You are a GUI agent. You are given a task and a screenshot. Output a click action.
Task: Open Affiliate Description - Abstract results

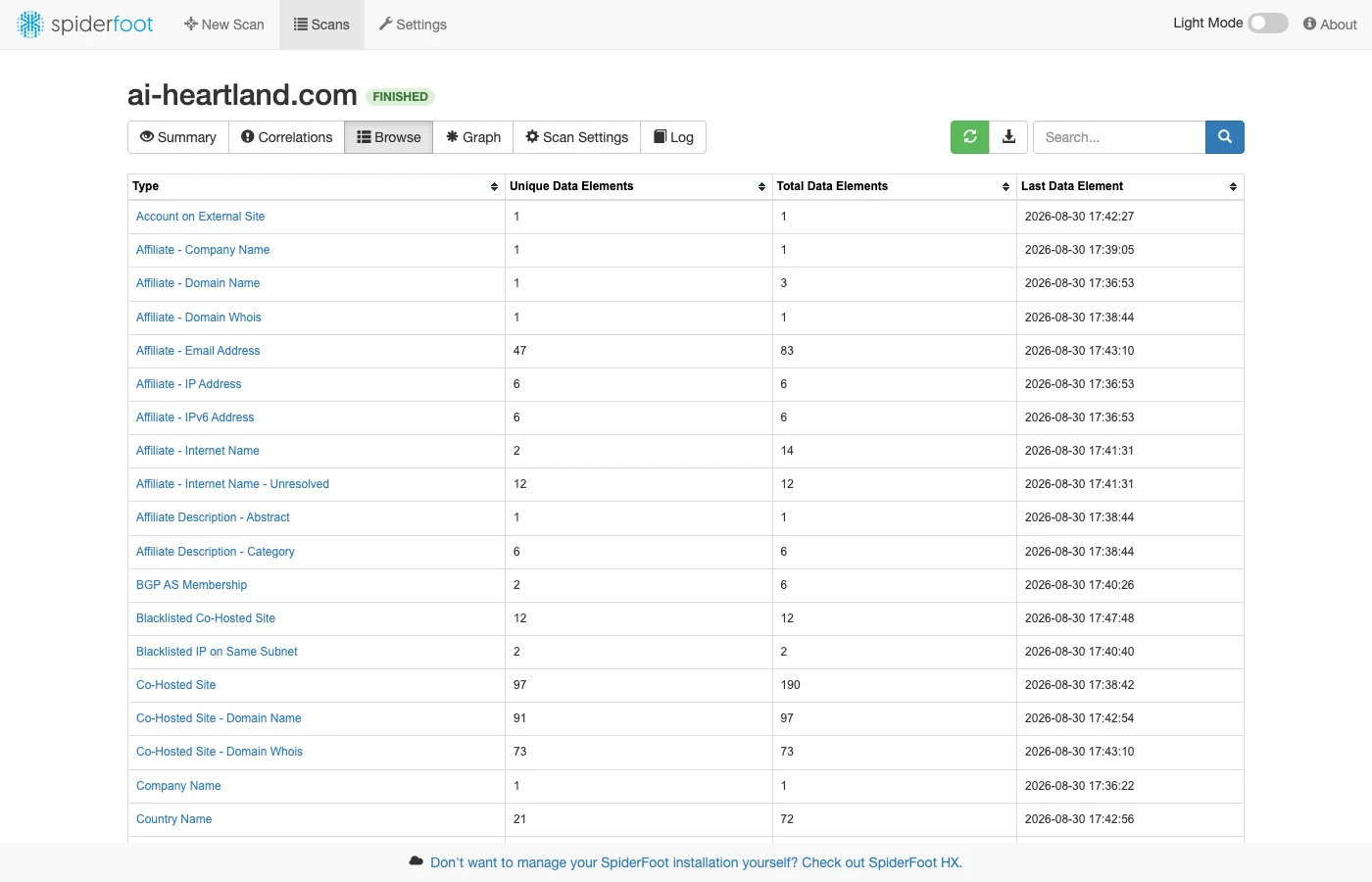213,517
